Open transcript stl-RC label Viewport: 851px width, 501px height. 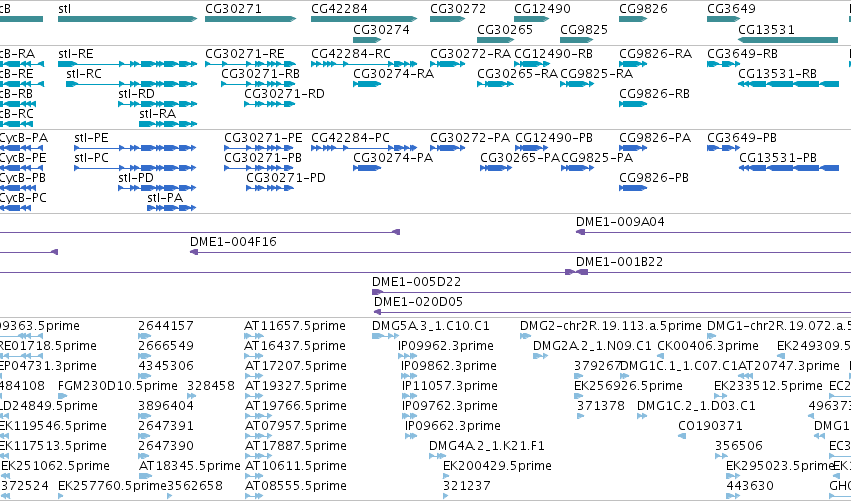click(84, 74)
